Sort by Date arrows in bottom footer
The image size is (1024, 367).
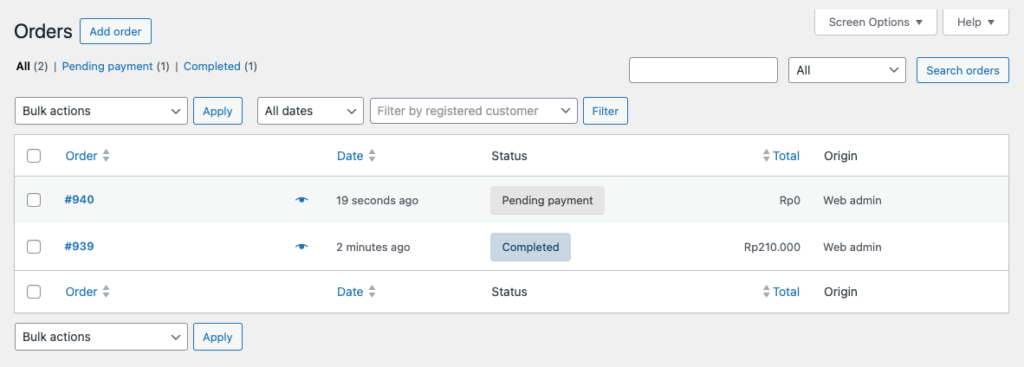(x=372, y=292)
